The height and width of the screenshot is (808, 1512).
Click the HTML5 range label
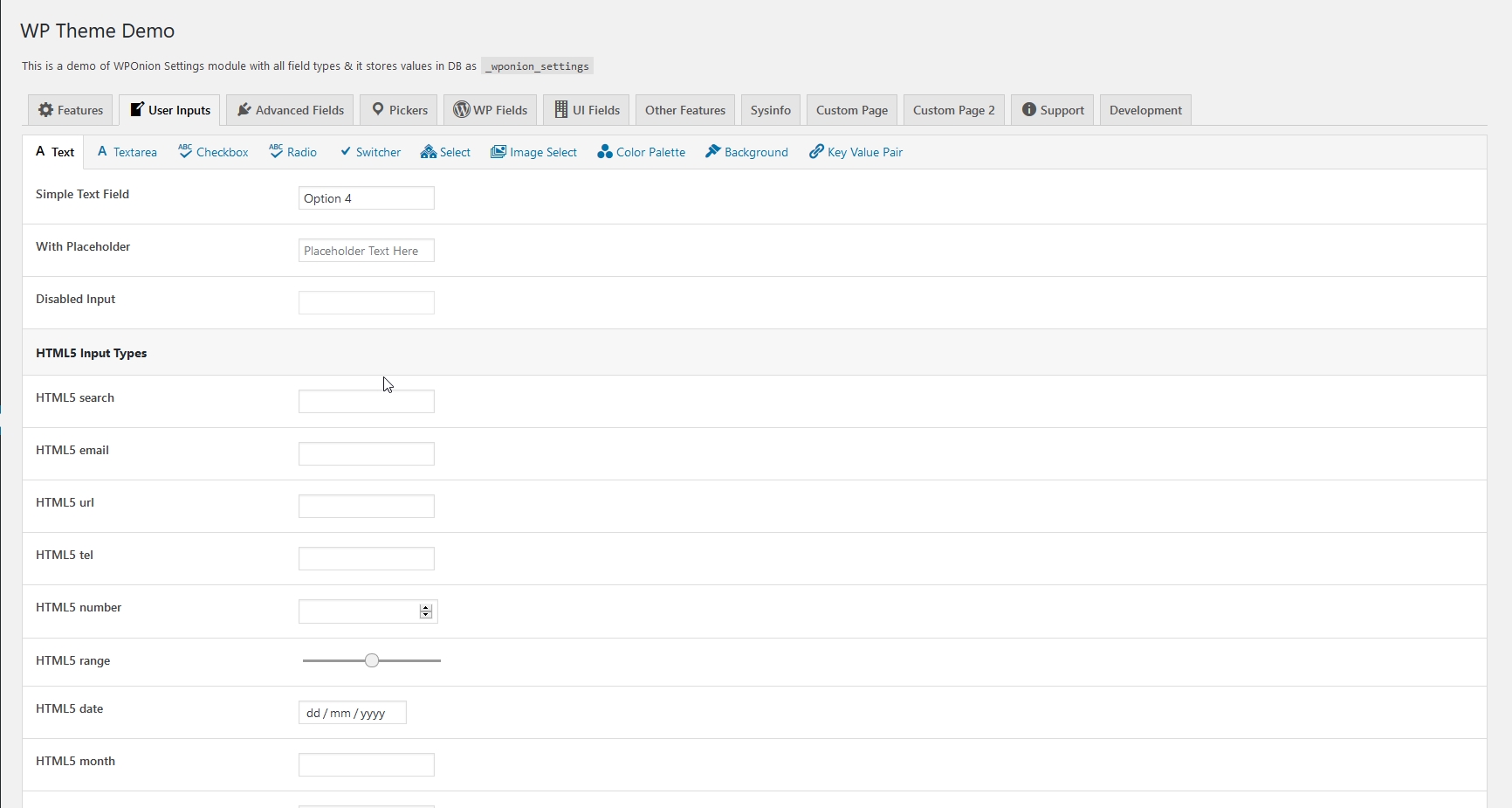[x=73, y=660]
